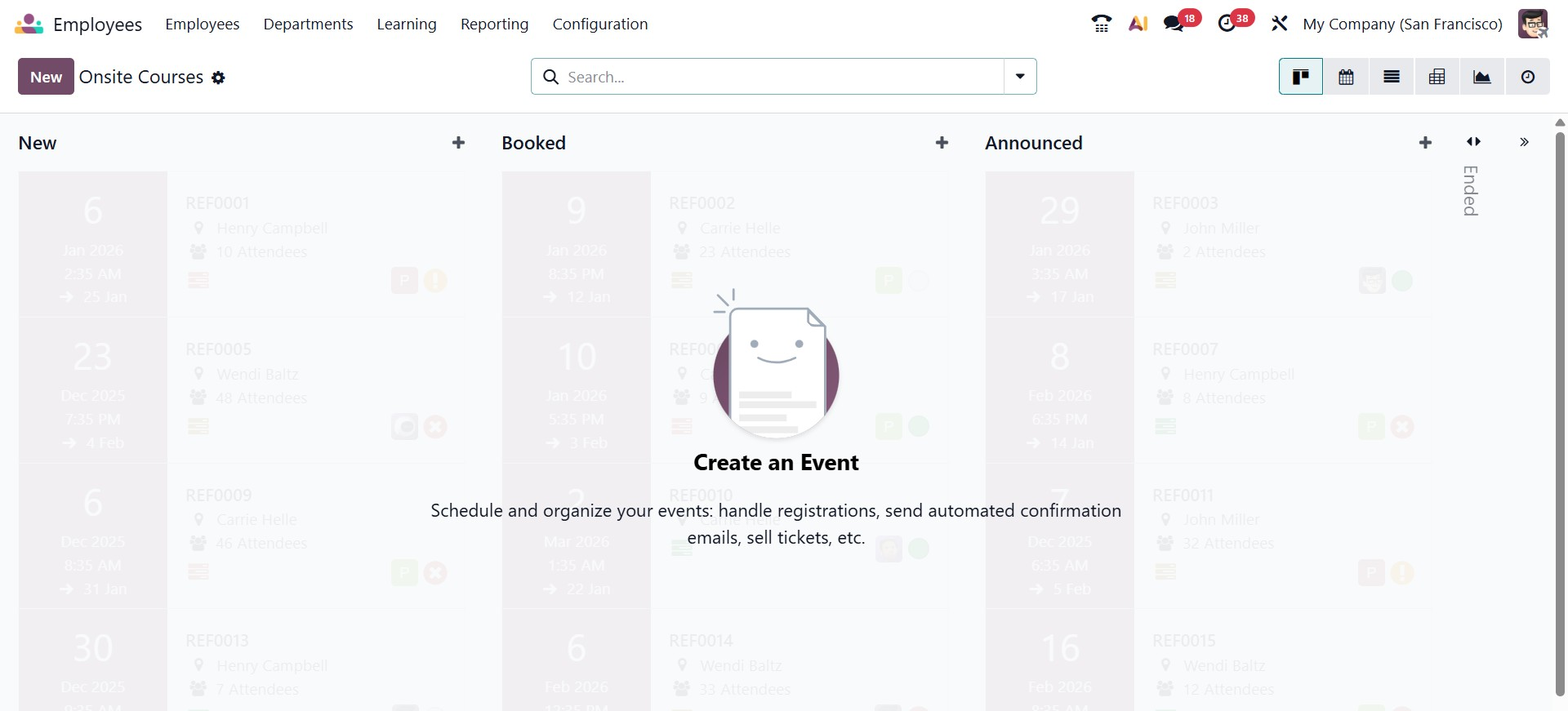The height and width of the screenshot is (711, 1568).
Task: Open the VoIP phone icon
Action: pyautogui.click(x=1101, y=24)
